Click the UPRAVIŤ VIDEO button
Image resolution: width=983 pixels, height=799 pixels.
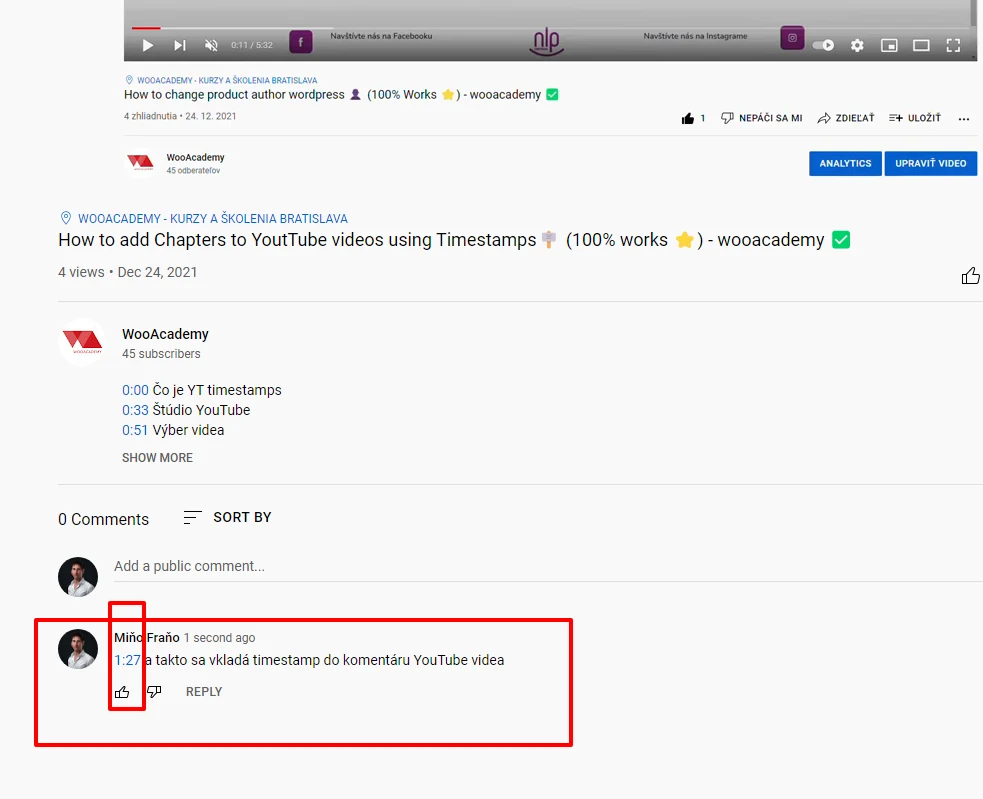(x=930, y=163)
